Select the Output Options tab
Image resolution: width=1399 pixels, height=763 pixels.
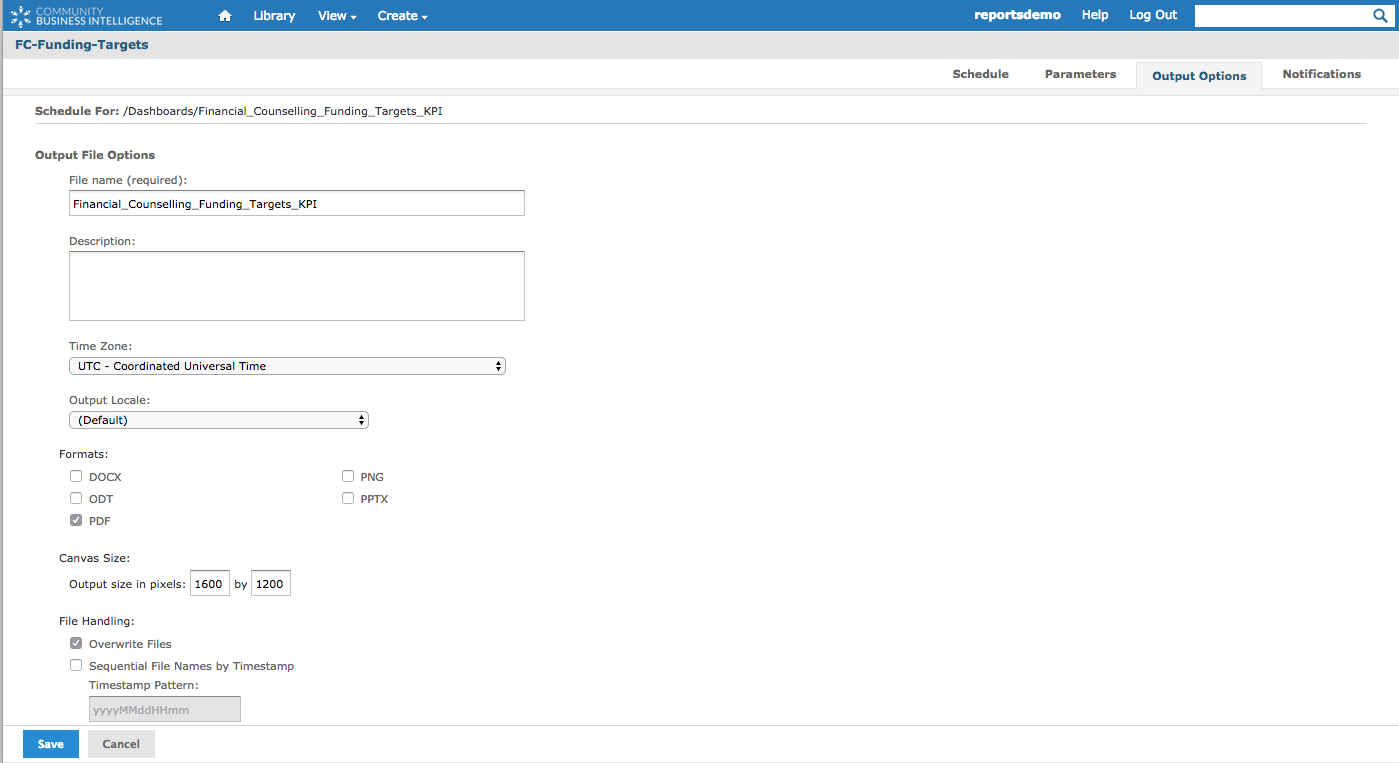1199,75
